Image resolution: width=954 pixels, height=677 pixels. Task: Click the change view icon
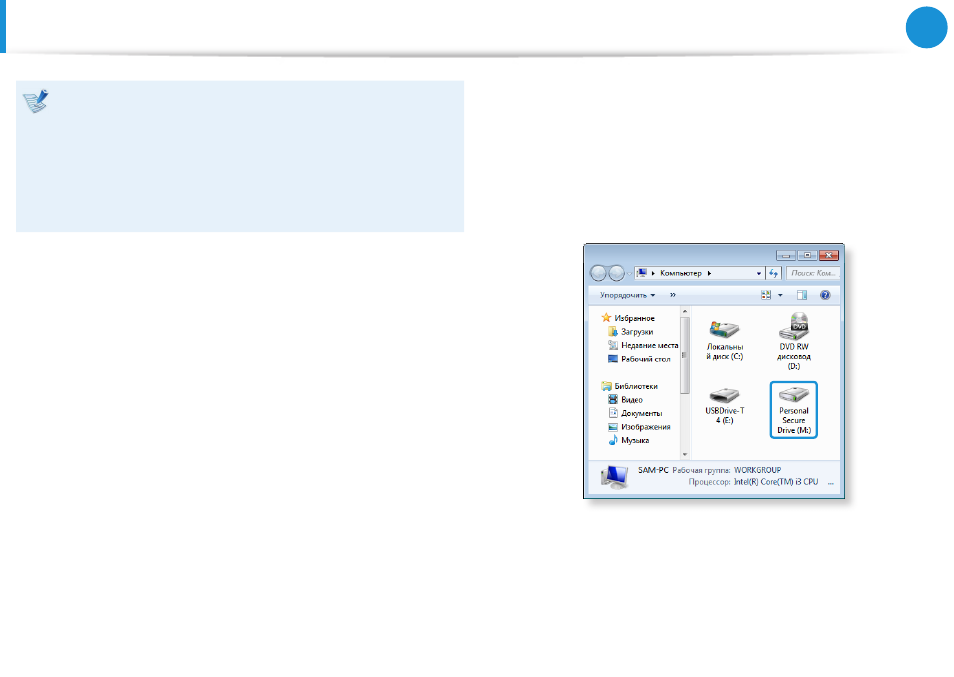tap(766, 295)
